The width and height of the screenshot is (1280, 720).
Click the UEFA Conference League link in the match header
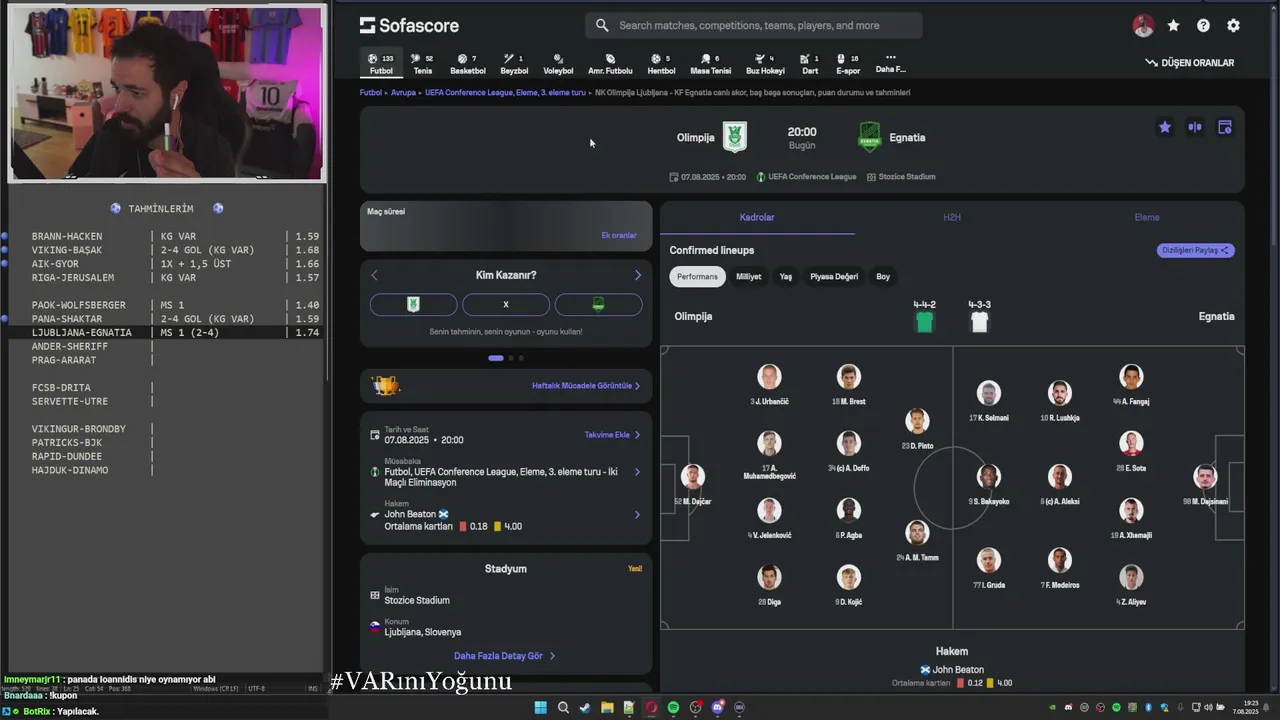(806, 177)
